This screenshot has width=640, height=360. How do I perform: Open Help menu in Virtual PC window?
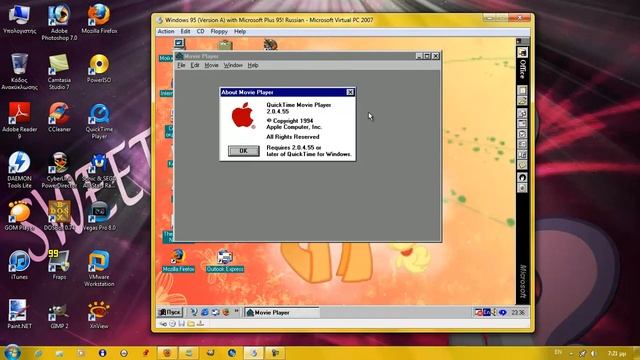[x=240, y=31]
